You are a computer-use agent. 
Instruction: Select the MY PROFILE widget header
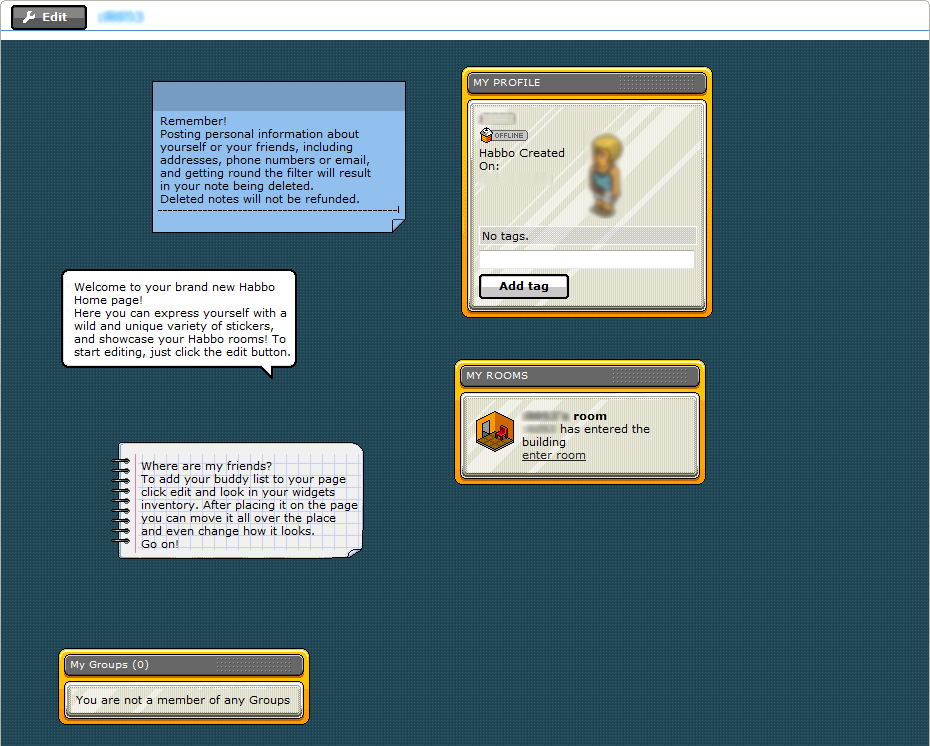click(587, 83)
